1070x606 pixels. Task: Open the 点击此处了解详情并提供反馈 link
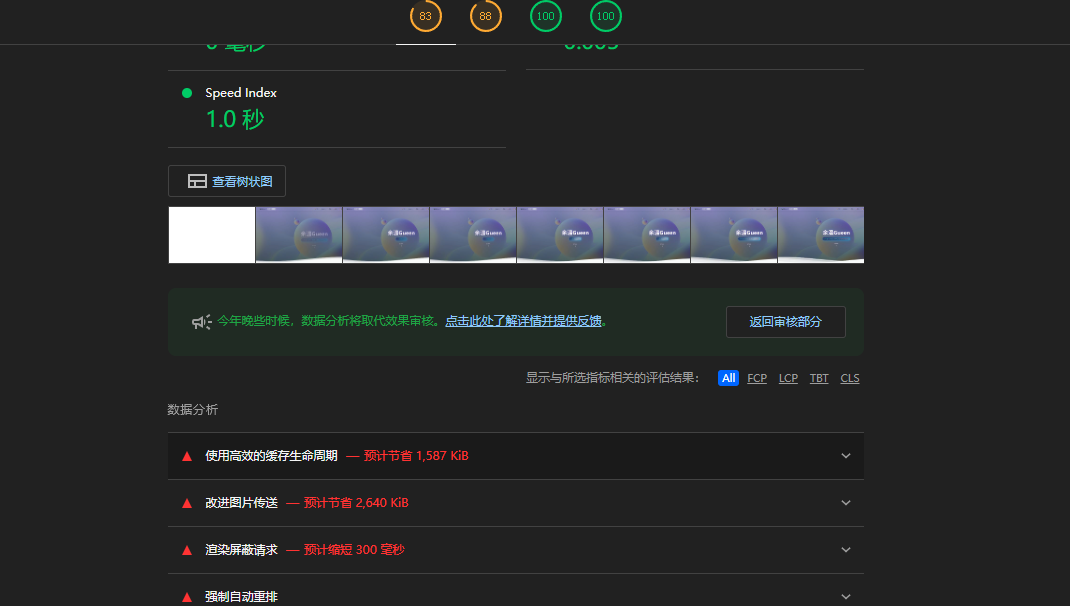[x=523, y=321]
